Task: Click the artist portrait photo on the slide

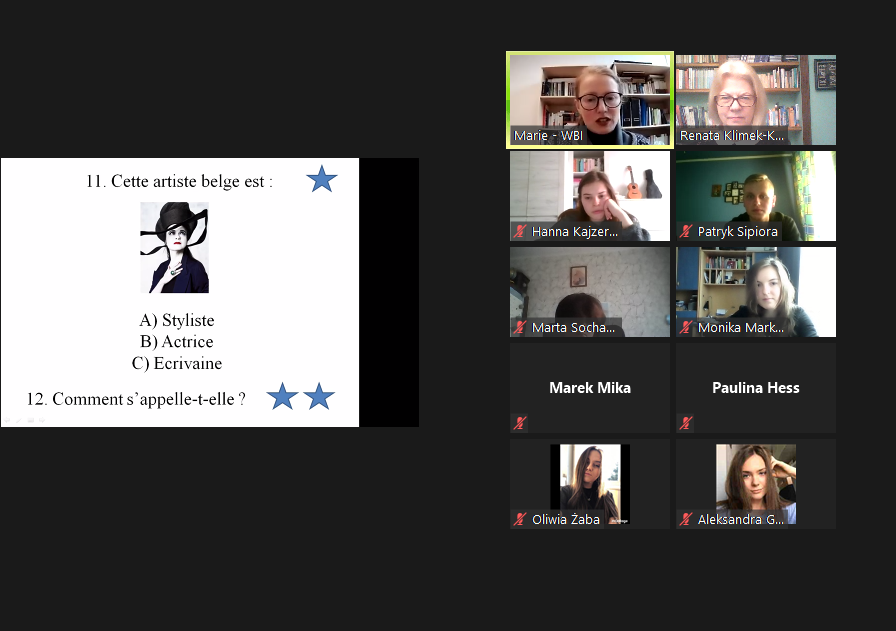Action: point(174,247)
